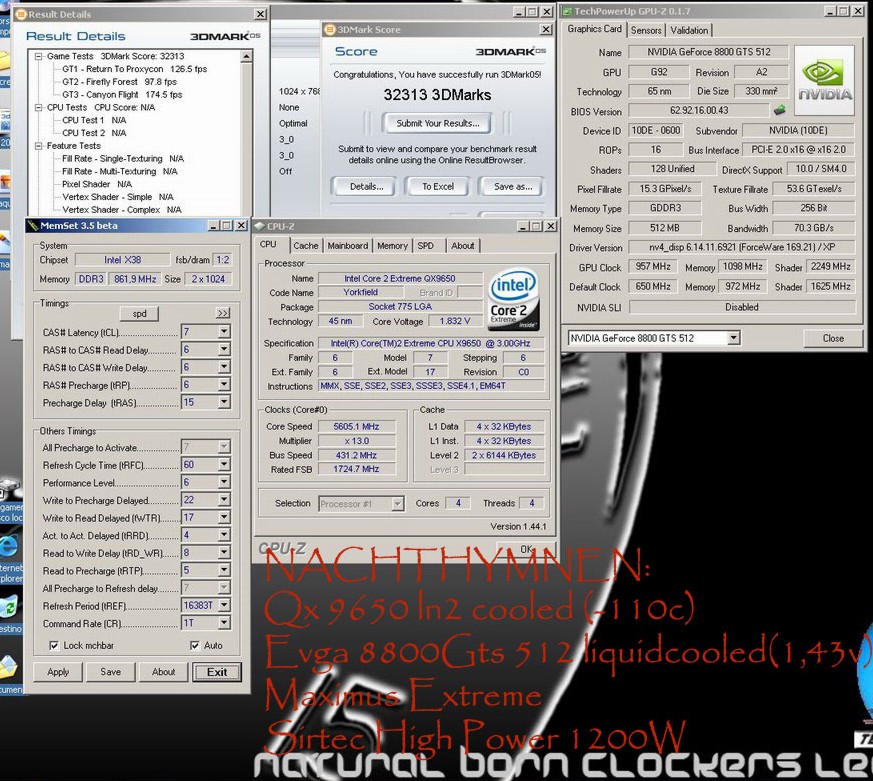
Task: Click the Details button in 3DMark Score
Action: (x=366, y=187)
